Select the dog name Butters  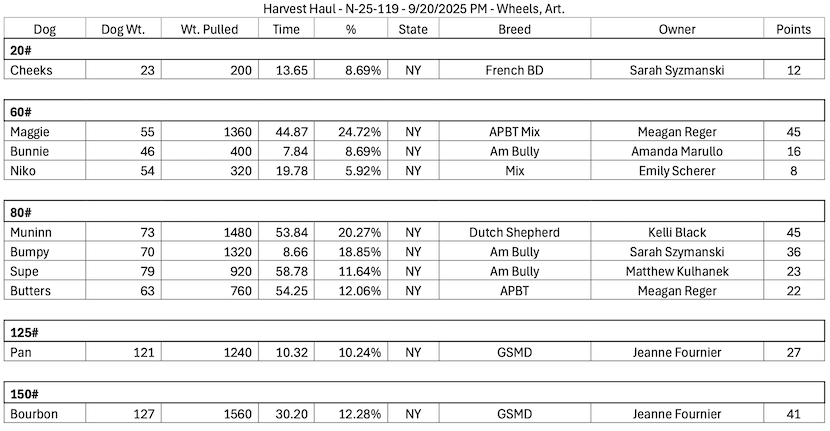click(30, 290)
